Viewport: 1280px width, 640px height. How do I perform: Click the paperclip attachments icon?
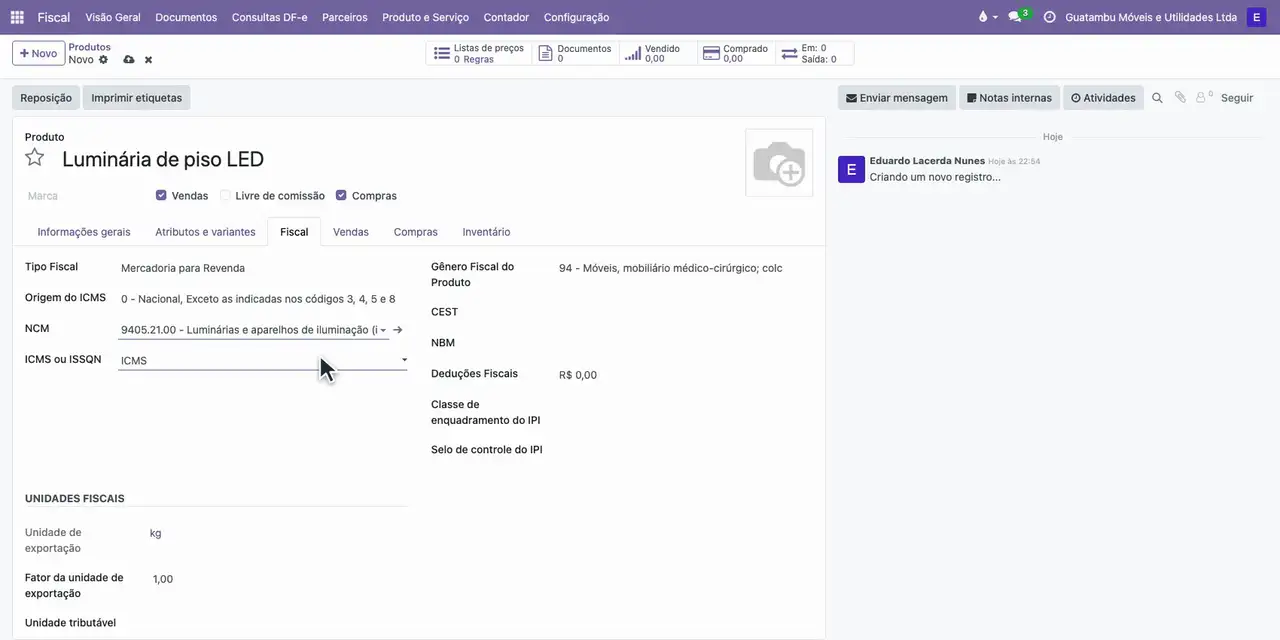[x=1180, y=98]
